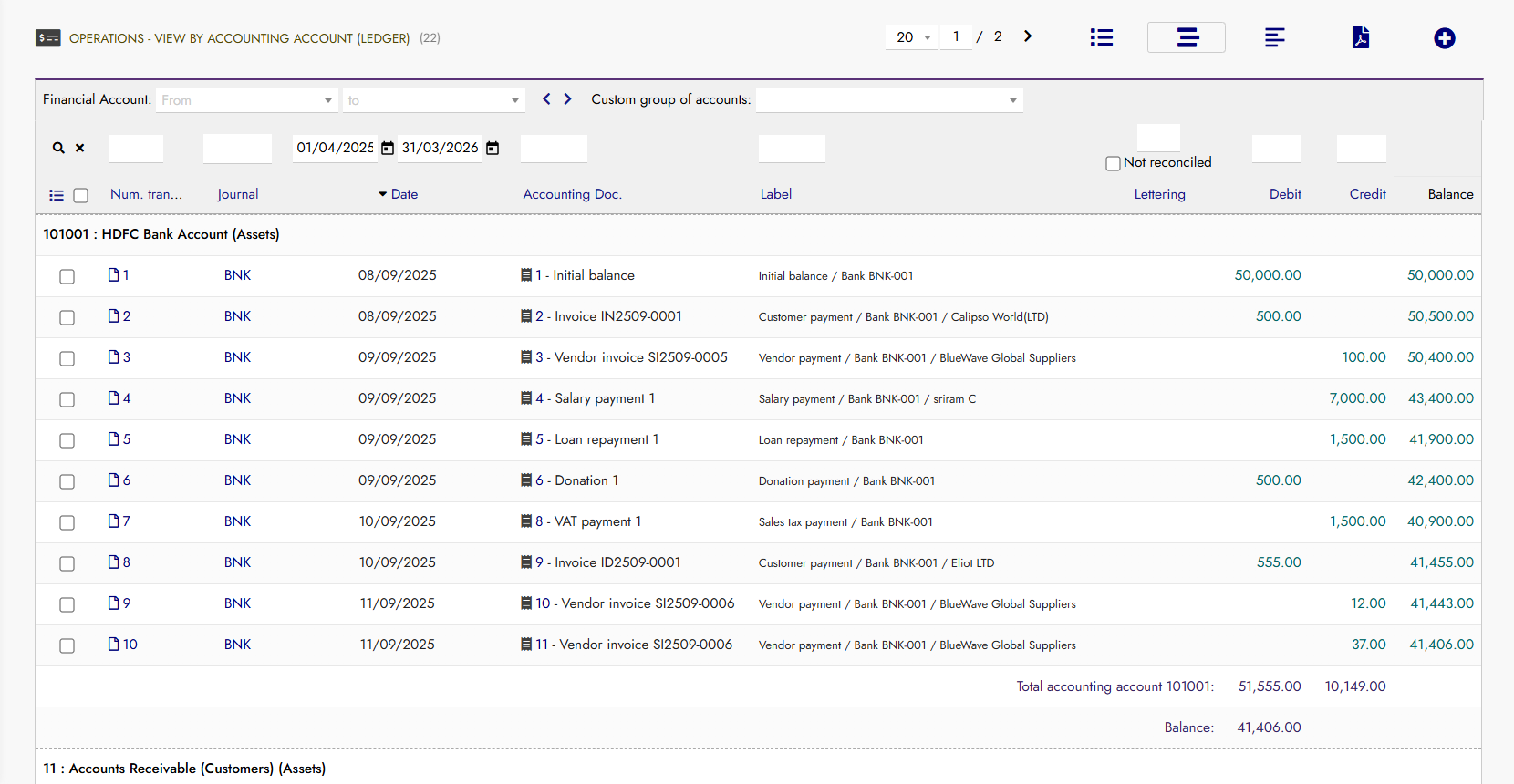Click BNK journal link for Salary payment row

(237, 398)
